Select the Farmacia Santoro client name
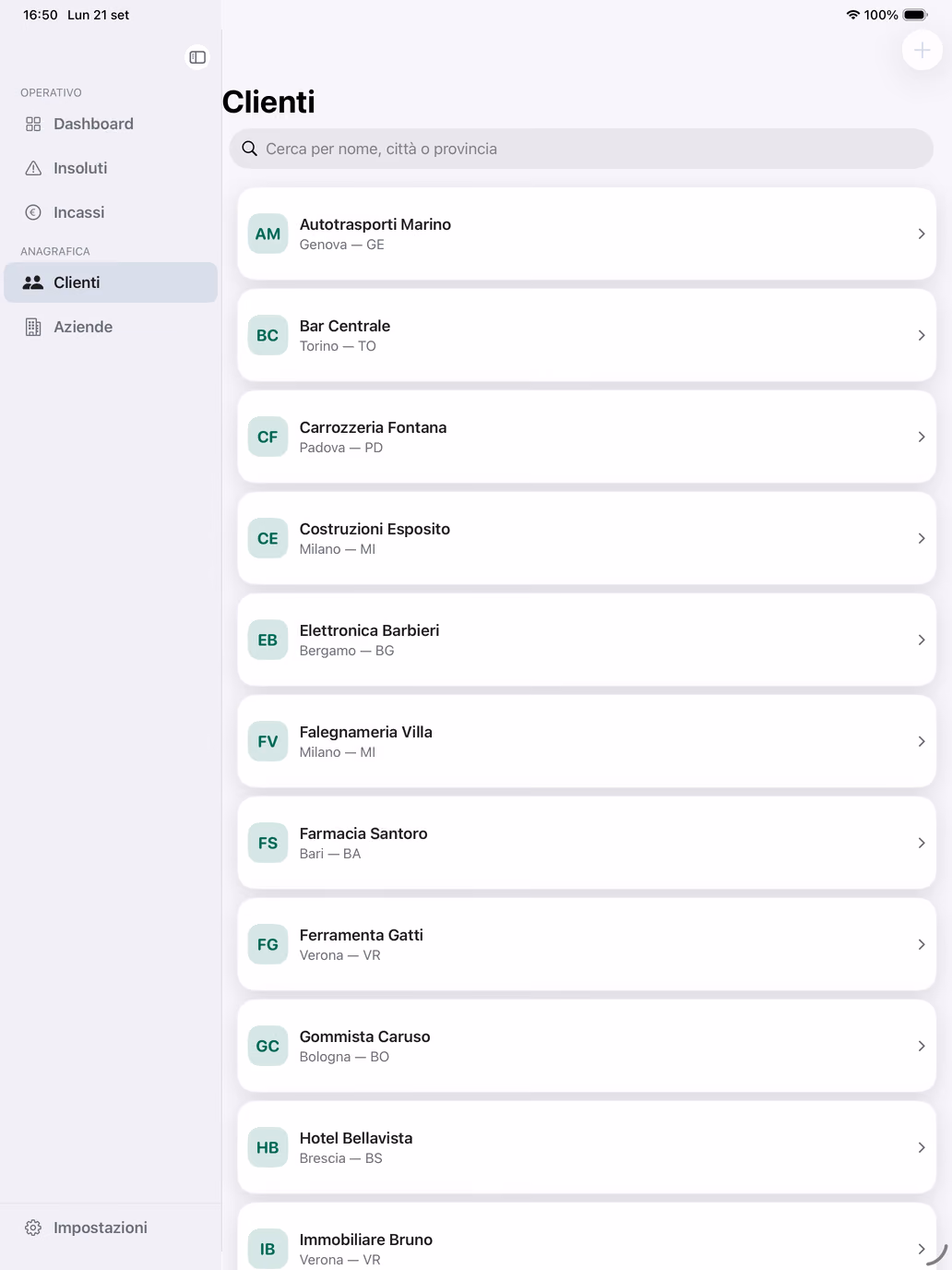Screen dimensions: 952x1270 pyautogui.click(x=363, y=833)
